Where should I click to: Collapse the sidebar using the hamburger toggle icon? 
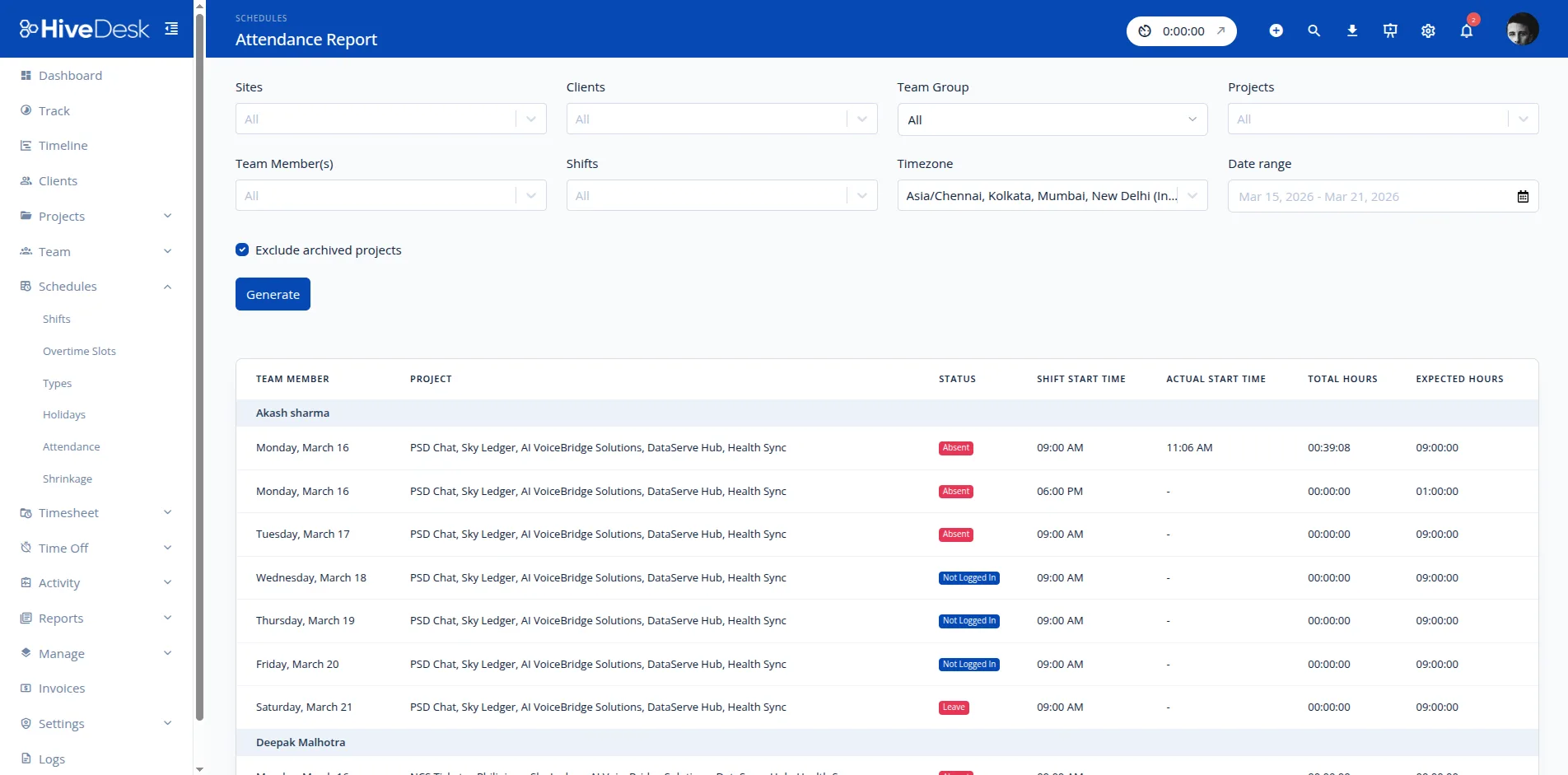pos(171,28)
